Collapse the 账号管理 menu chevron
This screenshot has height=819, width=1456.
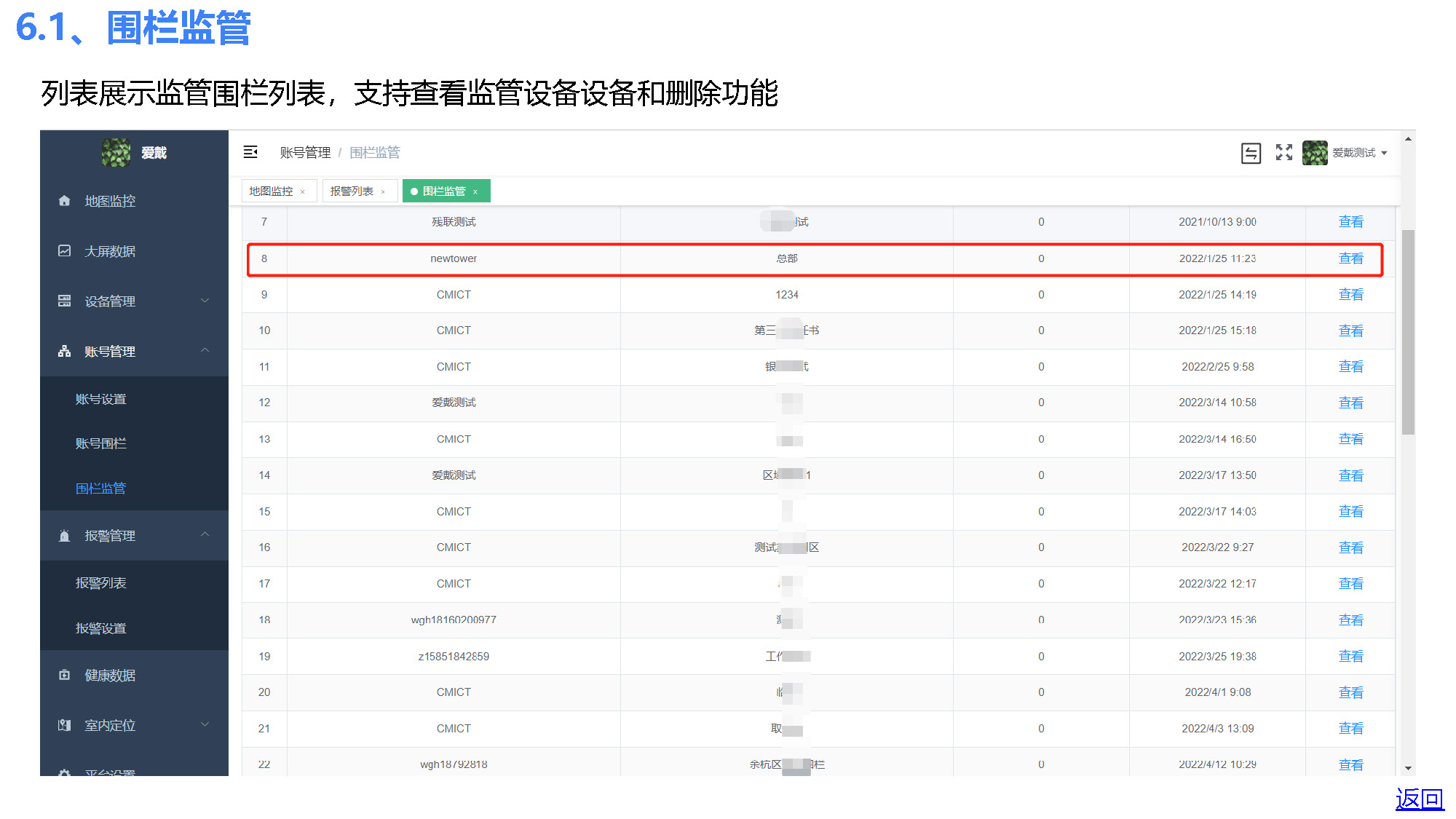pyautogui.click(x=205, y=350)
